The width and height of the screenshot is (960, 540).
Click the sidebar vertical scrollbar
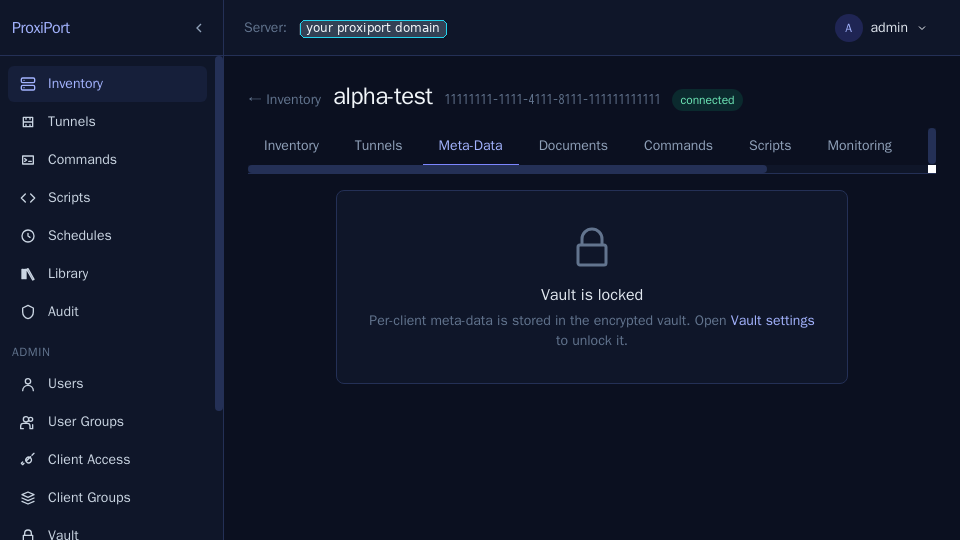(x=219, y=233)
